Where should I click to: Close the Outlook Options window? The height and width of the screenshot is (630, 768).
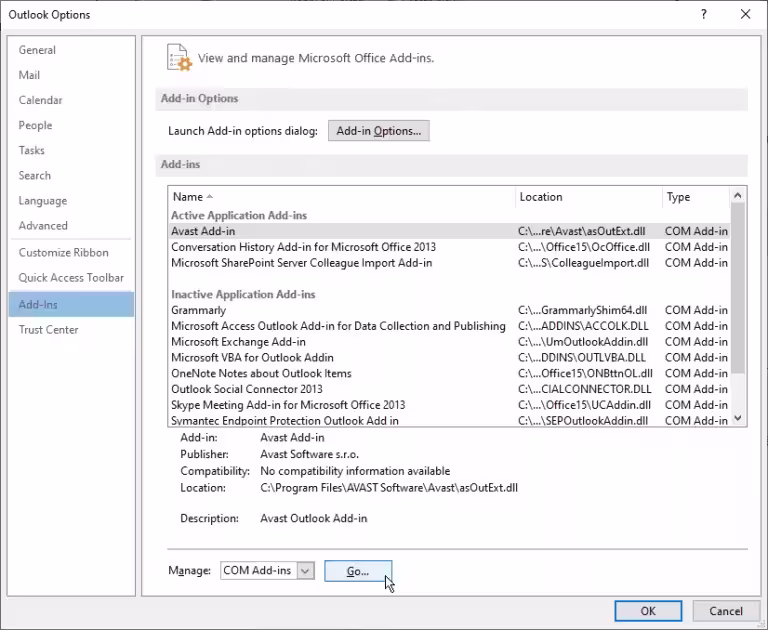(x=745, y=14)
